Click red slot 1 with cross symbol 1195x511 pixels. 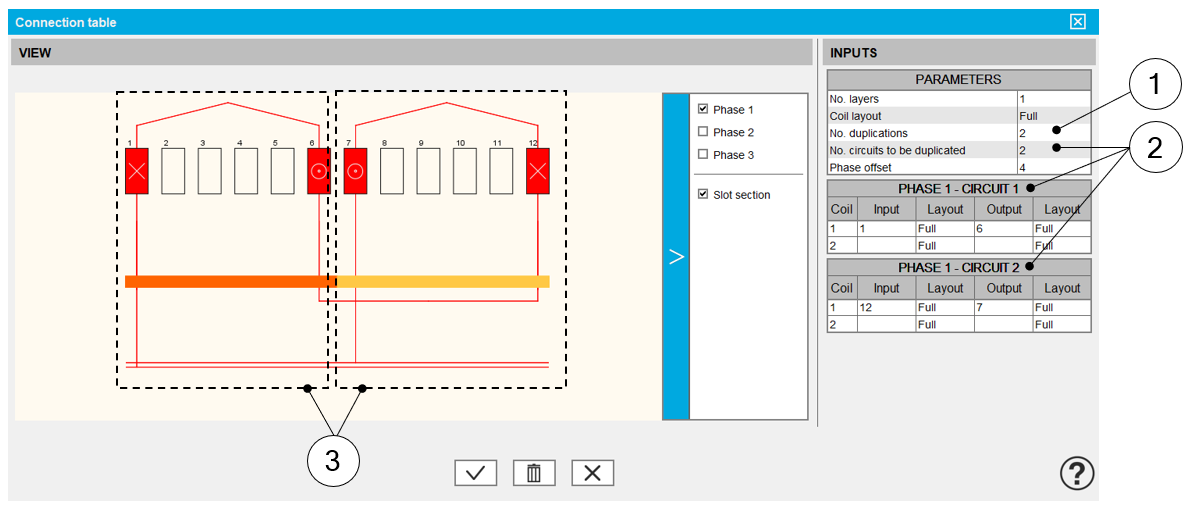137,173
